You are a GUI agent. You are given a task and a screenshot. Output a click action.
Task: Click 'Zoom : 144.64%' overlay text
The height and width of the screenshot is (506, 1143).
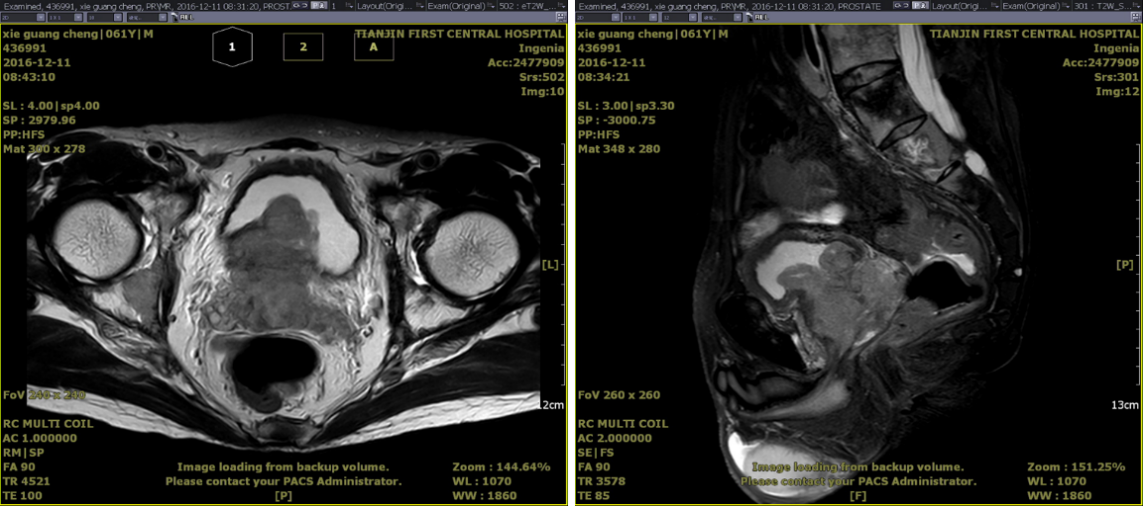click(x=501, y=467)
